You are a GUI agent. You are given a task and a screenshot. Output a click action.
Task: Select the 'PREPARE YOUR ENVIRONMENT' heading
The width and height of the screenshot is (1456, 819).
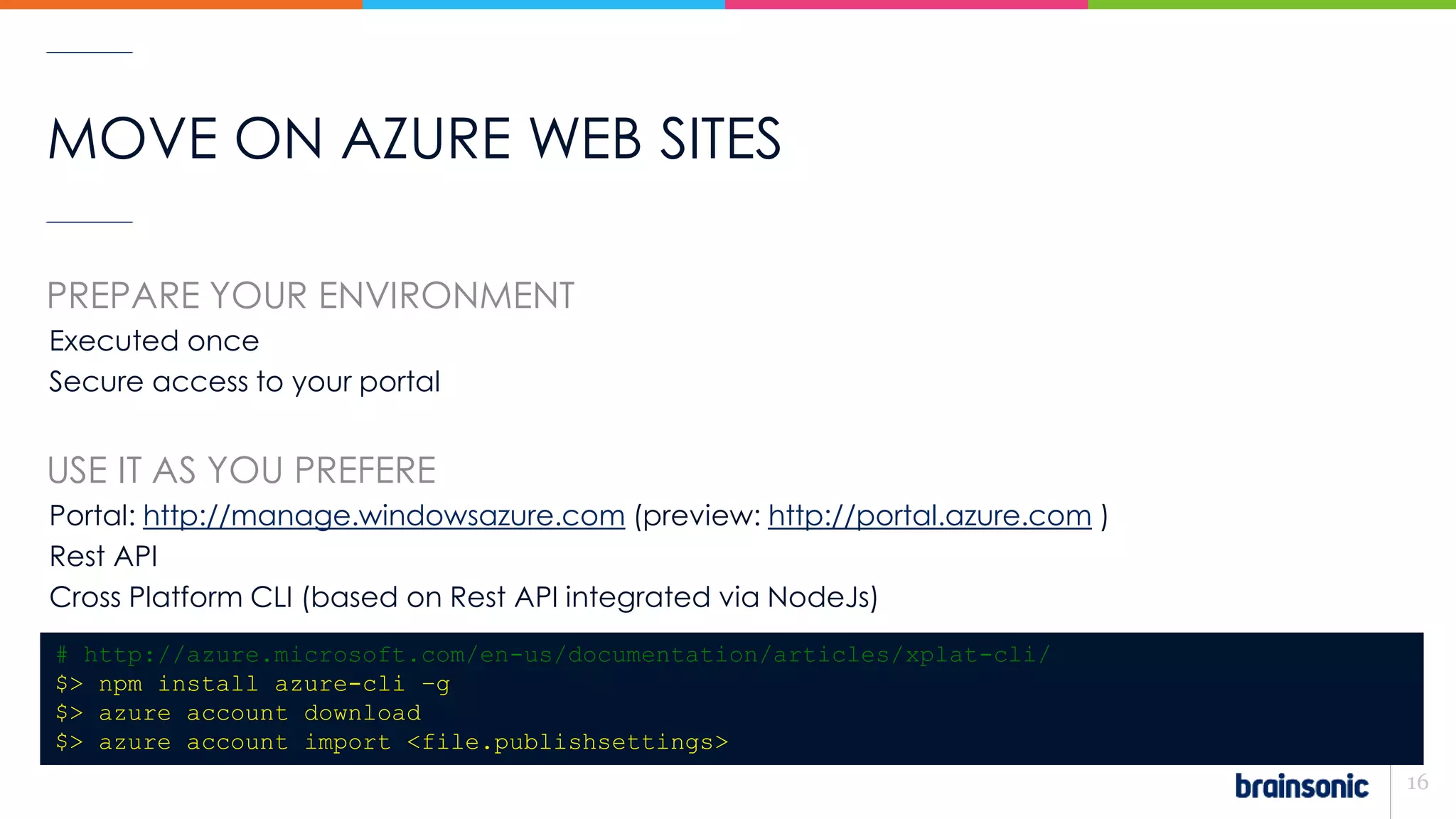point(311,296)
